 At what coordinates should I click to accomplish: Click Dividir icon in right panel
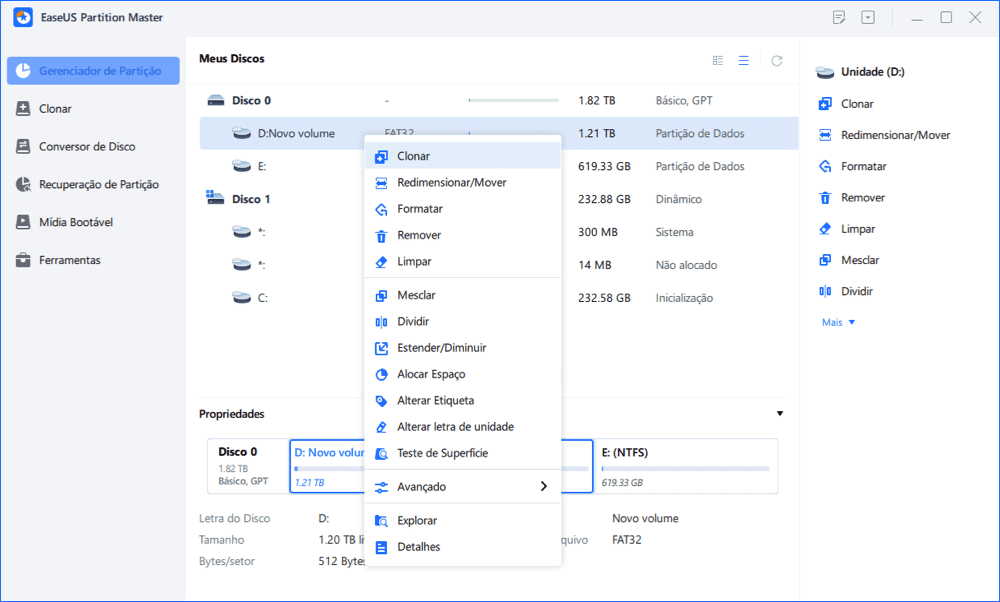[x=825, y=291]
